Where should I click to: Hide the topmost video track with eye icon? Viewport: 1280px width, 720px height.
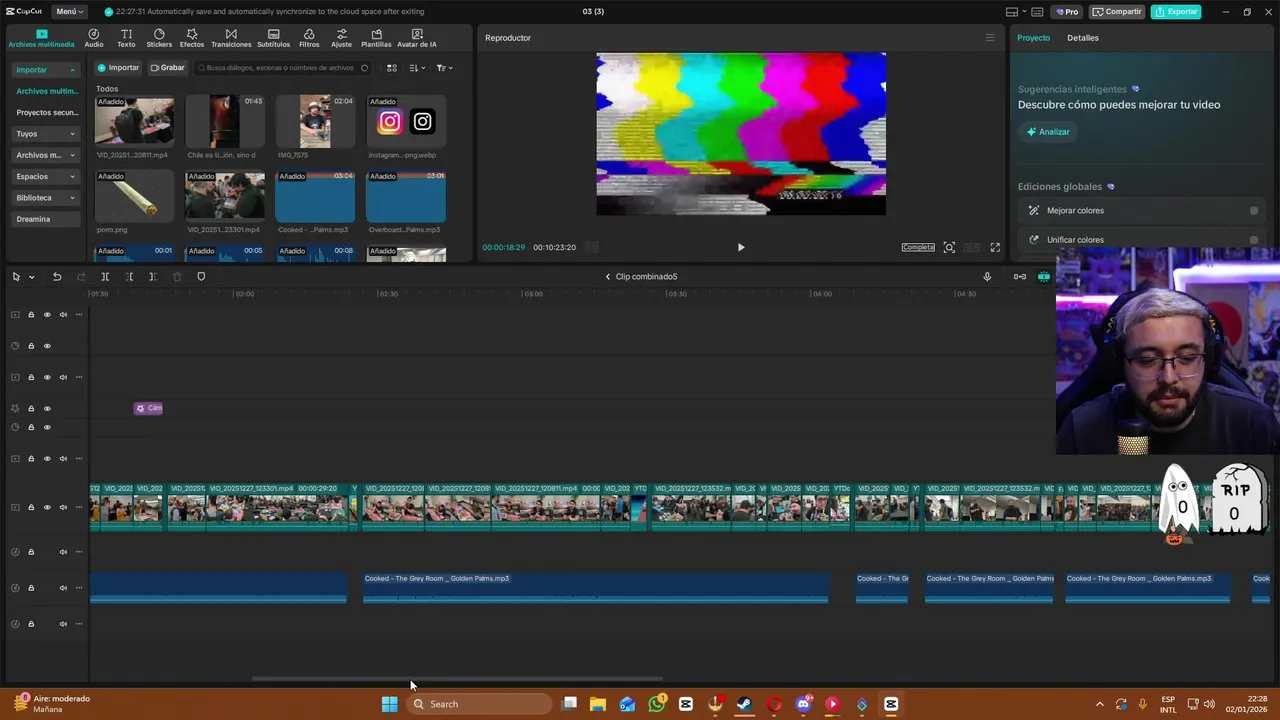[47, 315]
